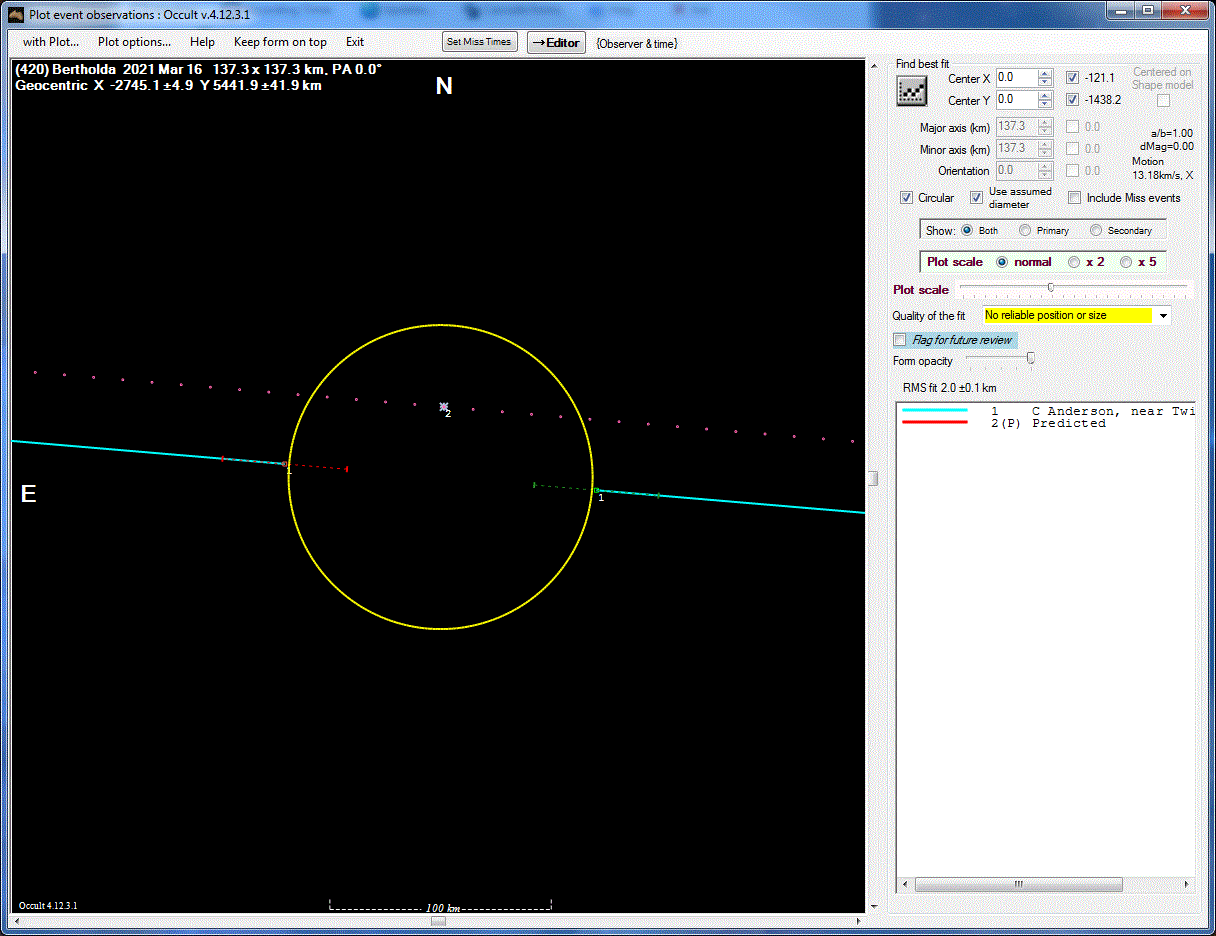1216x936 pixels.
Task: Click the plot vertical scrollbar thumb
Action: click(x=872, y=479)
